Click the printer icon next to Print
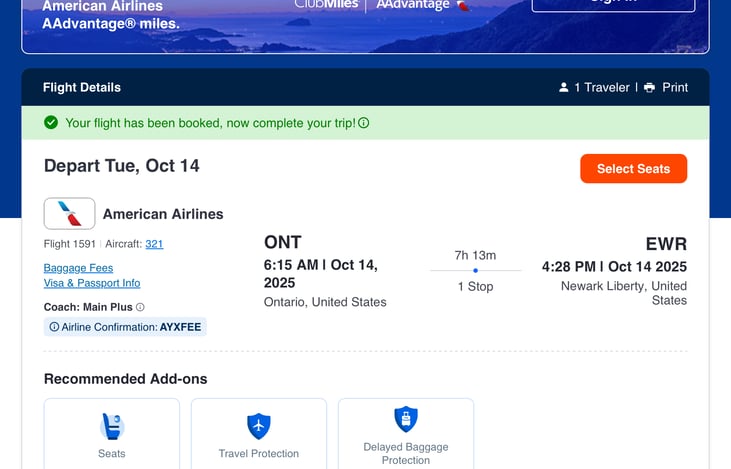The image size is (731, 469). 650,88
